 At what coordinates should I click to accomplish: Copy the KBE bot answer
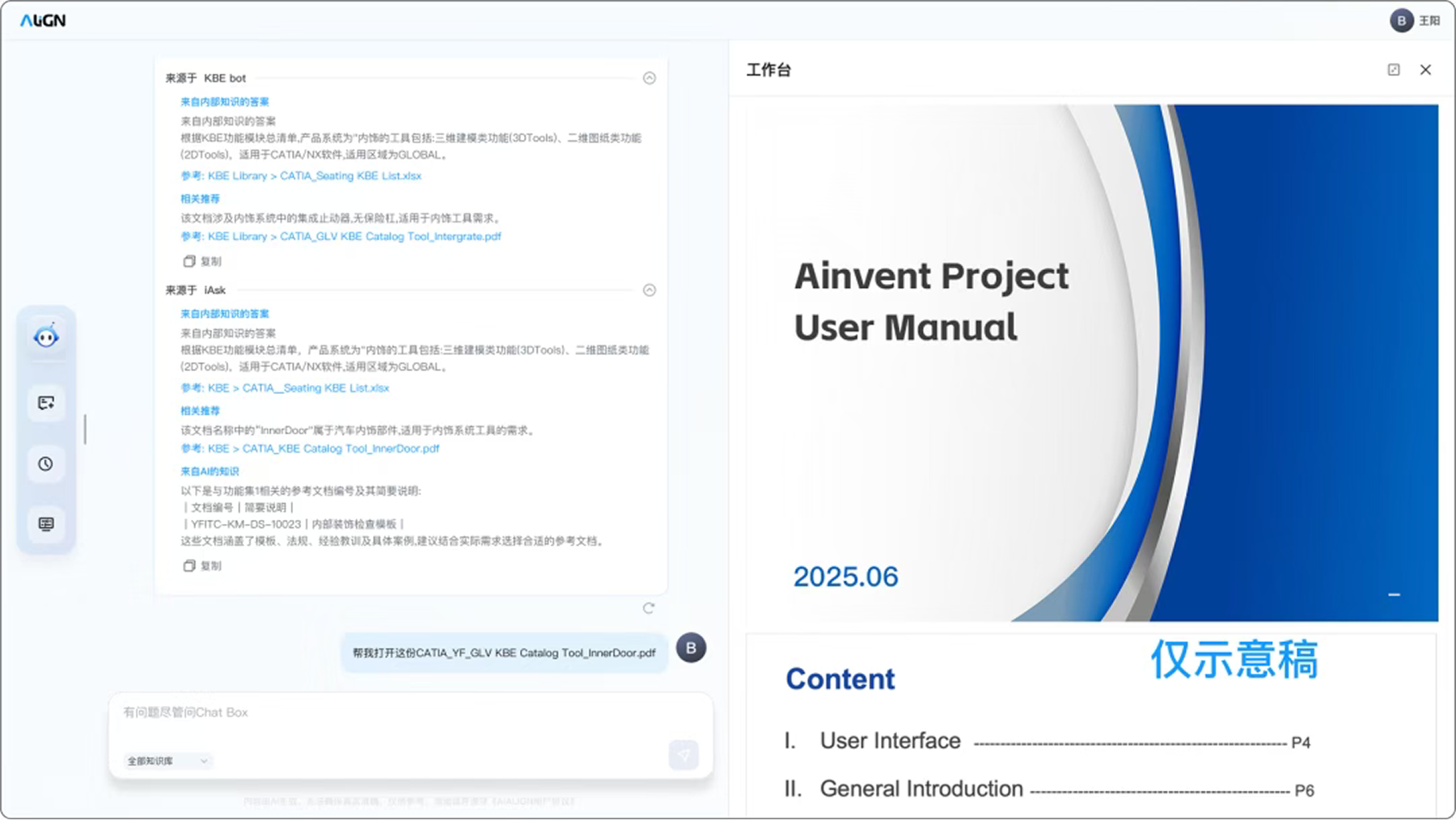[202, 261]
